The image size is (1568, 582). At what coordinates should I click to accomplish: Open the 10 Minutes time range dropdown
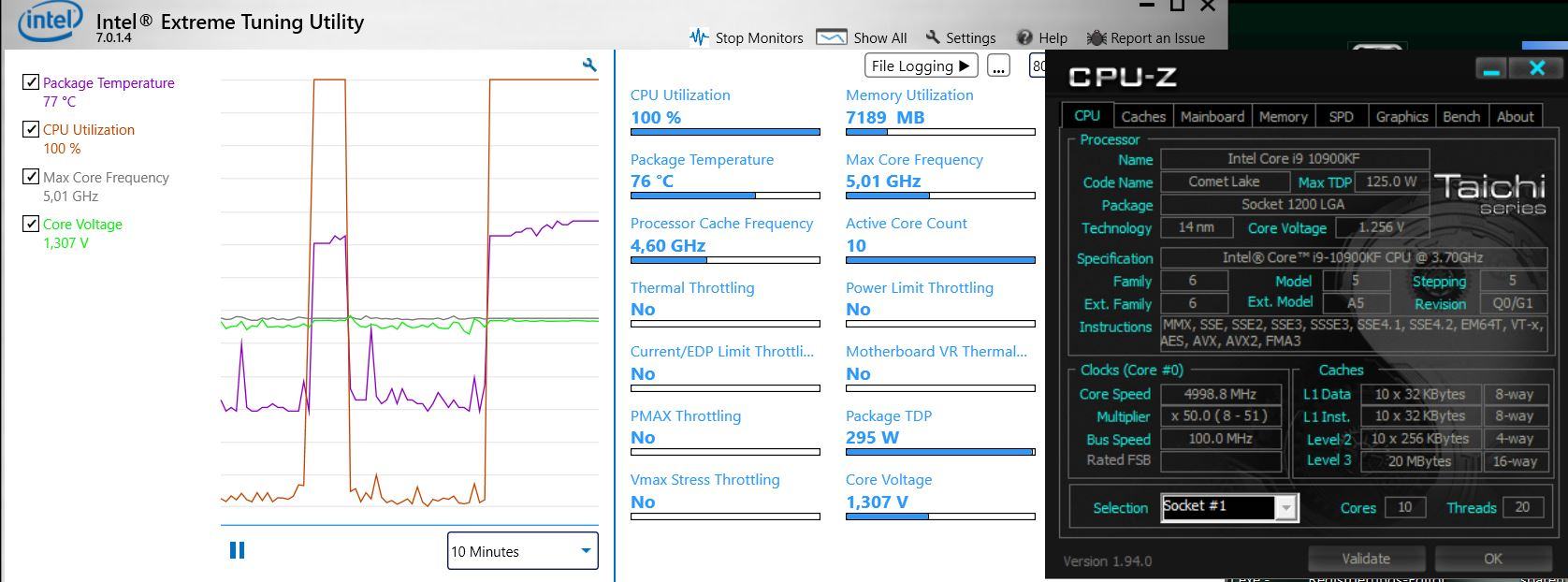pyautogui.click(x=522, y=551)
